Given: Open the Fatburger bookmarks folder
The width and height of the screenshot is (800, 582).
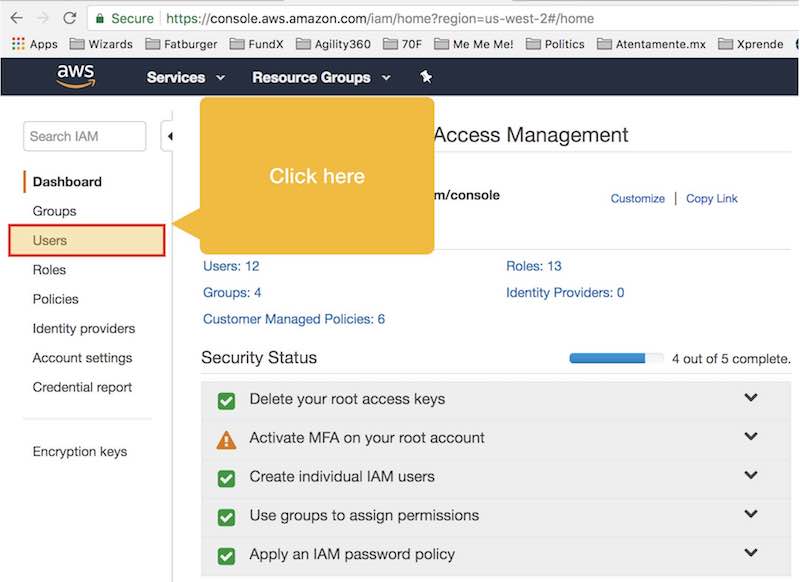Looking at the screenshot, I should pos(181,44).
